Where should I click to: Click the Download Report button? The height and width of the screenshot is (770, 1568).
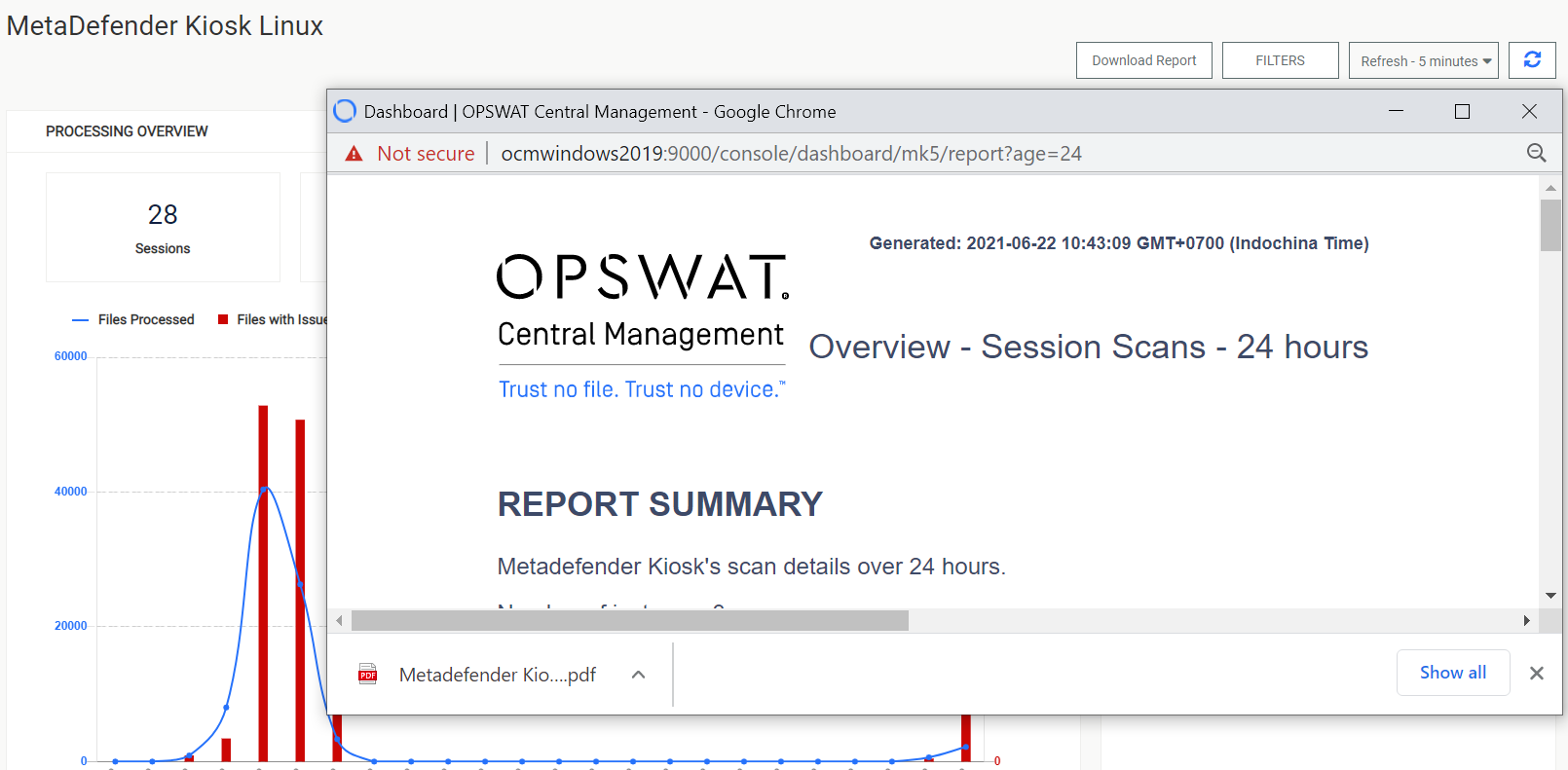(1143, 60)
